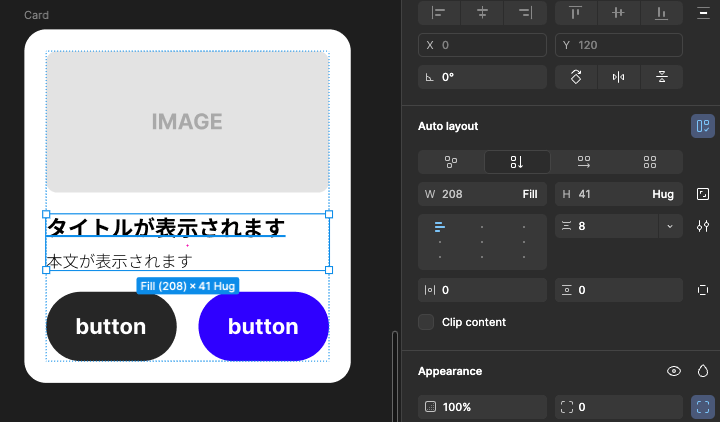Click the X position field
The height and width of the screenshot is (422, 720).
pyautogui.click(x=482, y=45)
